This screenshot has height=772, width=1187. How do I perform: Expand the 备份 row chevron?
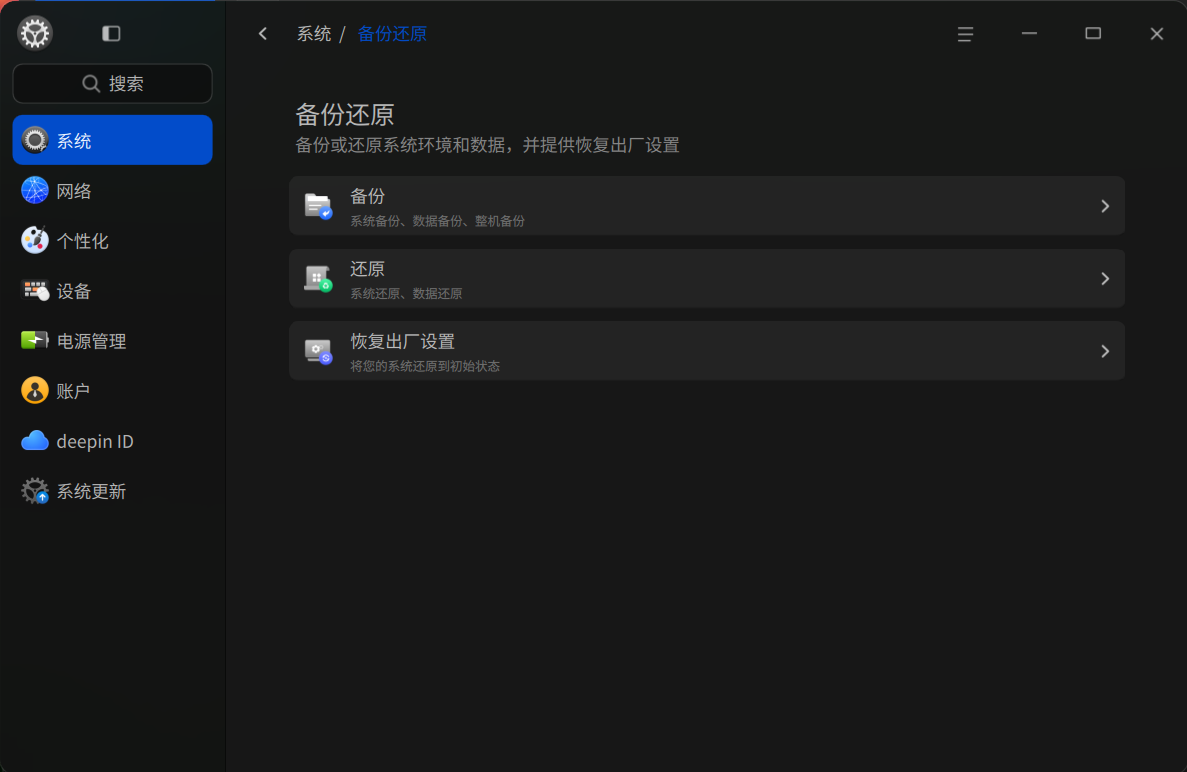click(1105, 206)
